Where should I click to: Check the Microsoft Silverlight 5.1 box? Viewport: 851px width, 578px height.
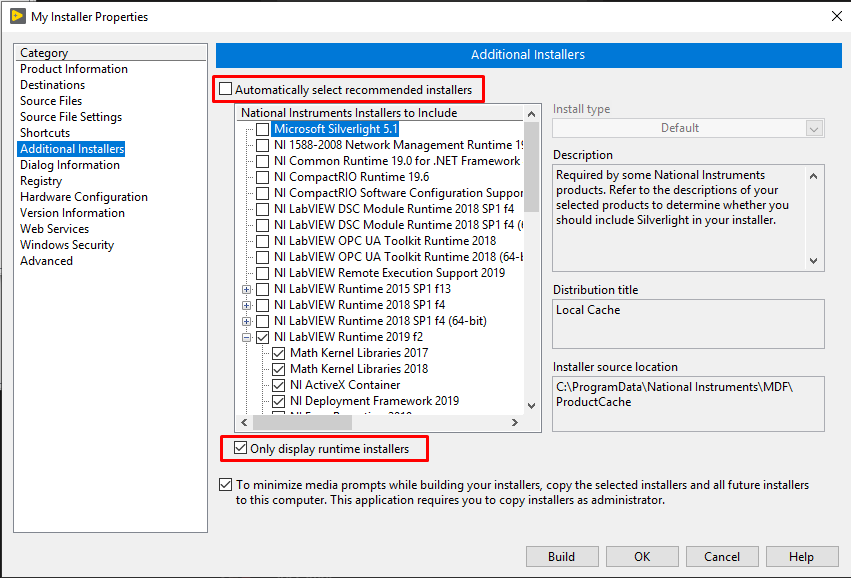point(263,129)
